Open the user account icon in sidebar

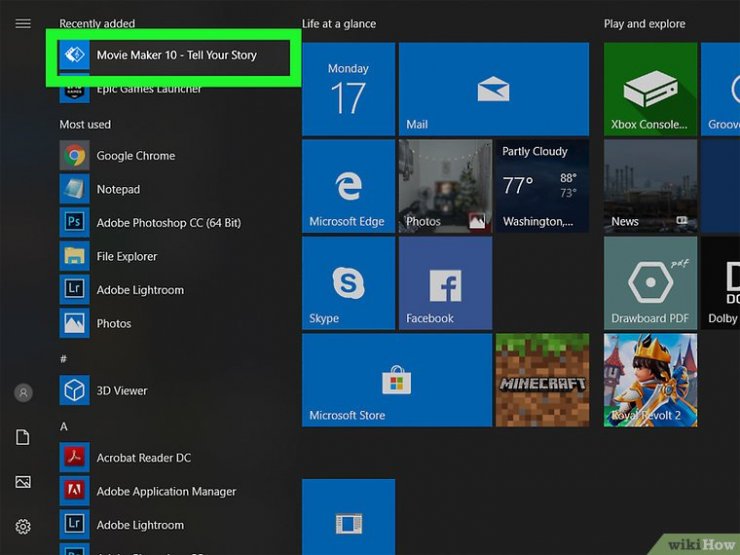[x=23, y=392]
